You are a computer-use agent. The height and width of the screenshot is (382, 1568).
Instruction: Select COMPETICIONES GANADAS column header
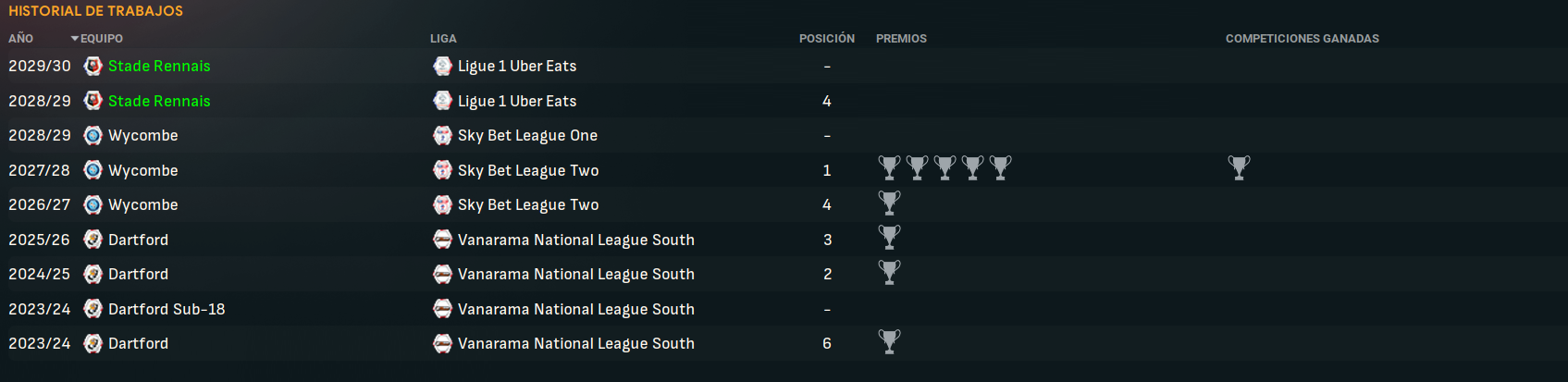1302,39
